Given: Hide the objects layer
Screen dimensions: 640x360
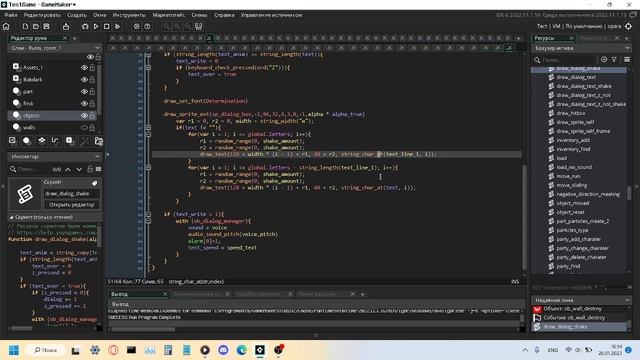Looking at the screenshot, I should pyautogui.click(x=84, y=116).
